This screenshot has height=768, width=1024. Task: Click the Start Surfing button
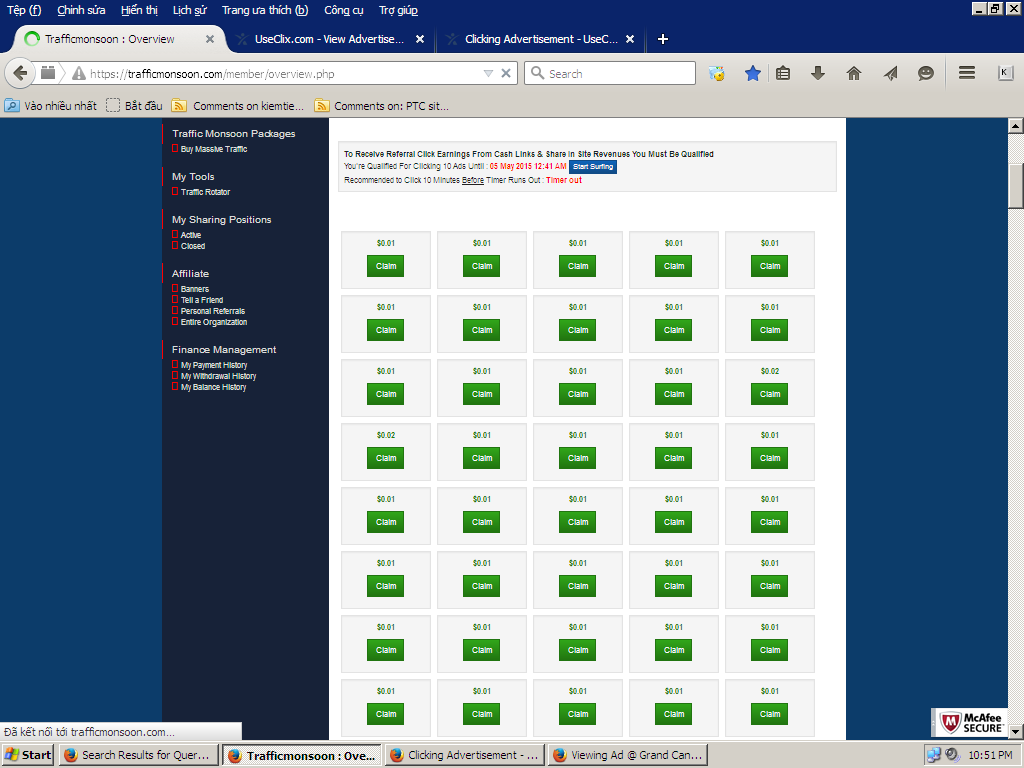tap(592, 167)
